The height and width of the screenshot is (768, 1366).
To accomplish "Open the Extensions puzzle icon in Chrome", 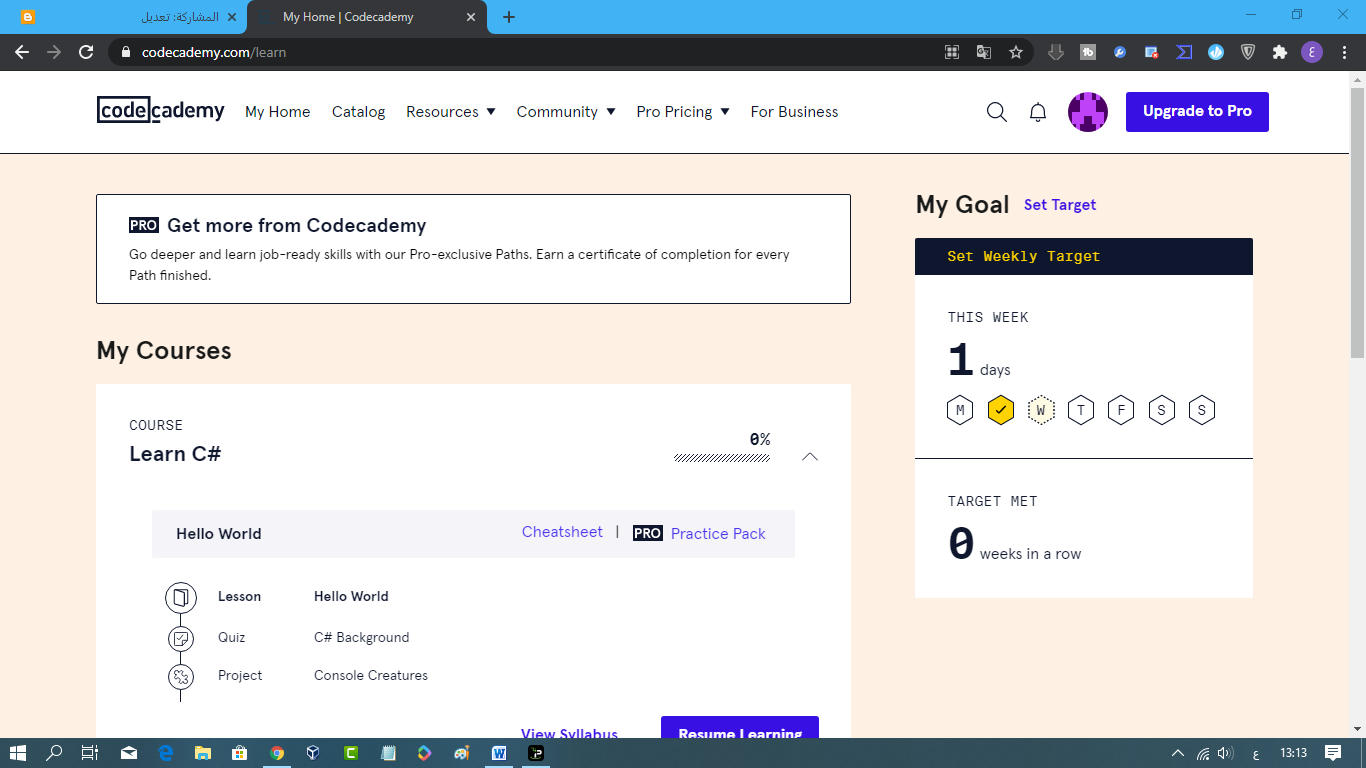I will (1280, 52).
